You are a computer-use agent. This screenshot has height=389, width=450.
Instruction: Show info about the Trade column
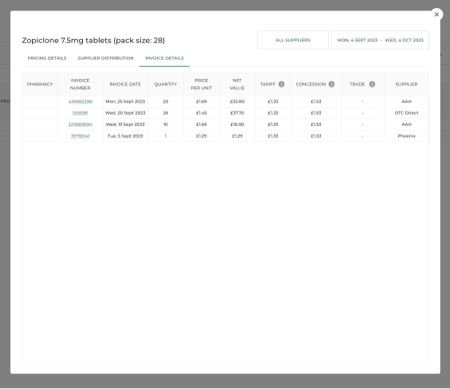pos(372,84)
